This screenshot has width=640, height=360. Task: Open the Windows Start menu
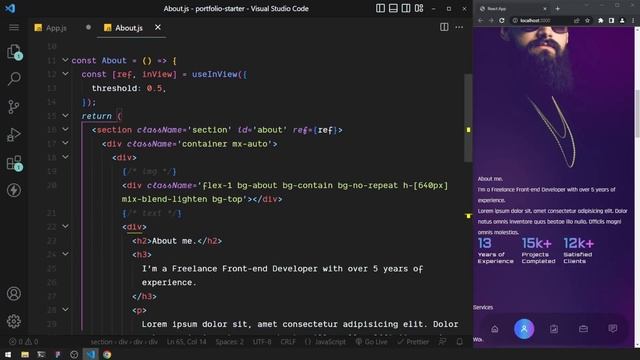coord(8,355)
